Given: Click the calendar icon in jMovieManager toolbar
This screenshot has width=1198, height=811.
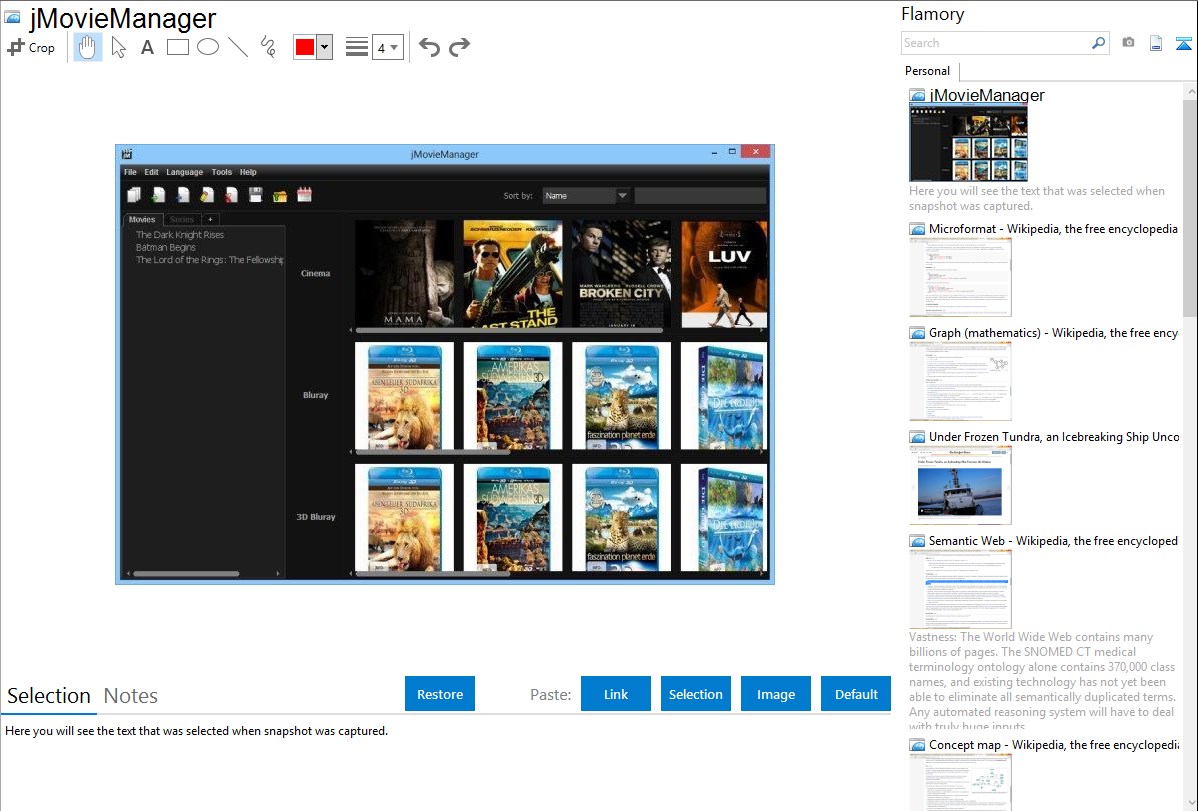Looking at the screenshot, I should point(304,196).
